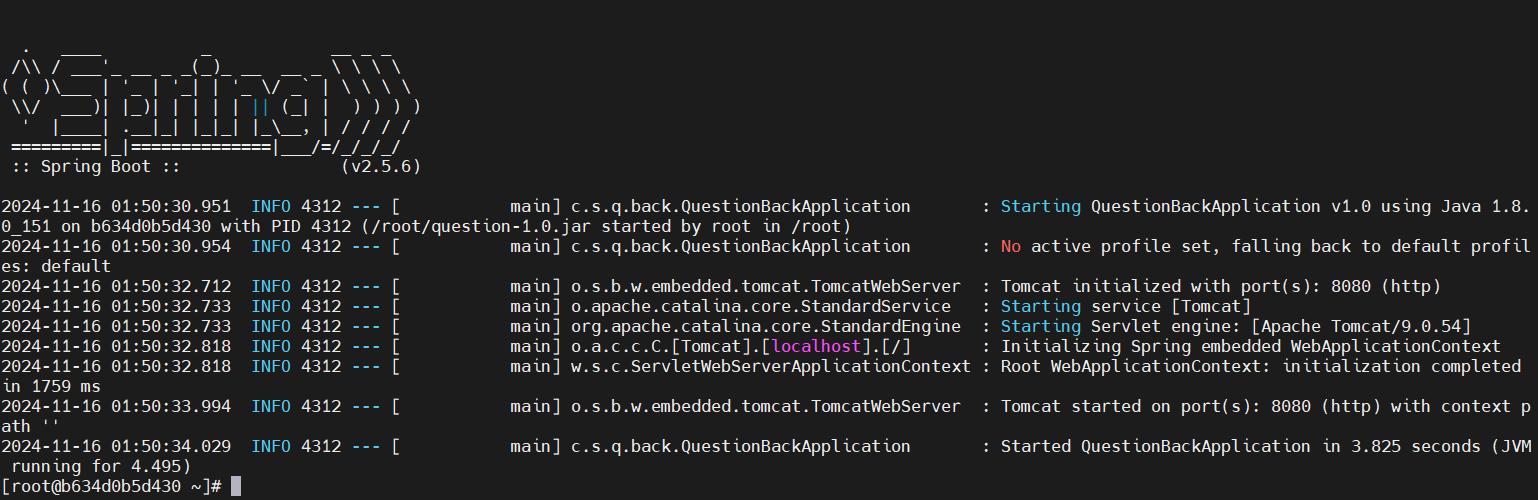The height and width of the screenshot is (500, 1538).
Task: Click the red "No" word in the profile message
Action: pyautogui.click(x=1011, y=247)
